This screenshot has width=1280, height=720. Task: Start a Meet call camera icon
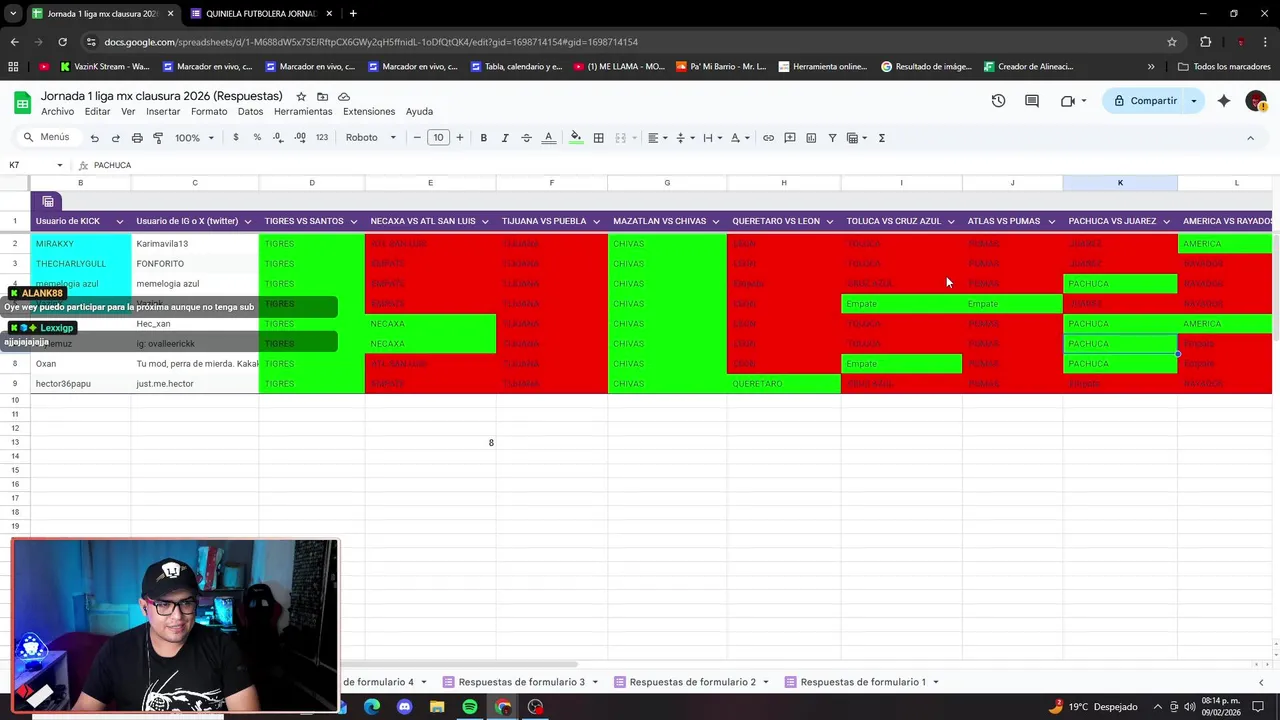1068,101
